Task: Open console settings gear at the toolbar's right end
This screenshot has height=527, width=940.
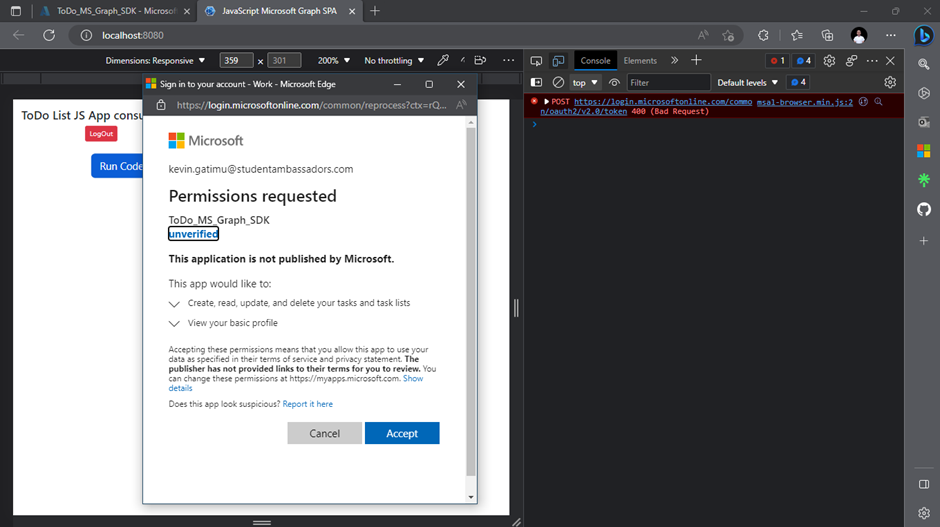Action: click(x=890, y=82)
